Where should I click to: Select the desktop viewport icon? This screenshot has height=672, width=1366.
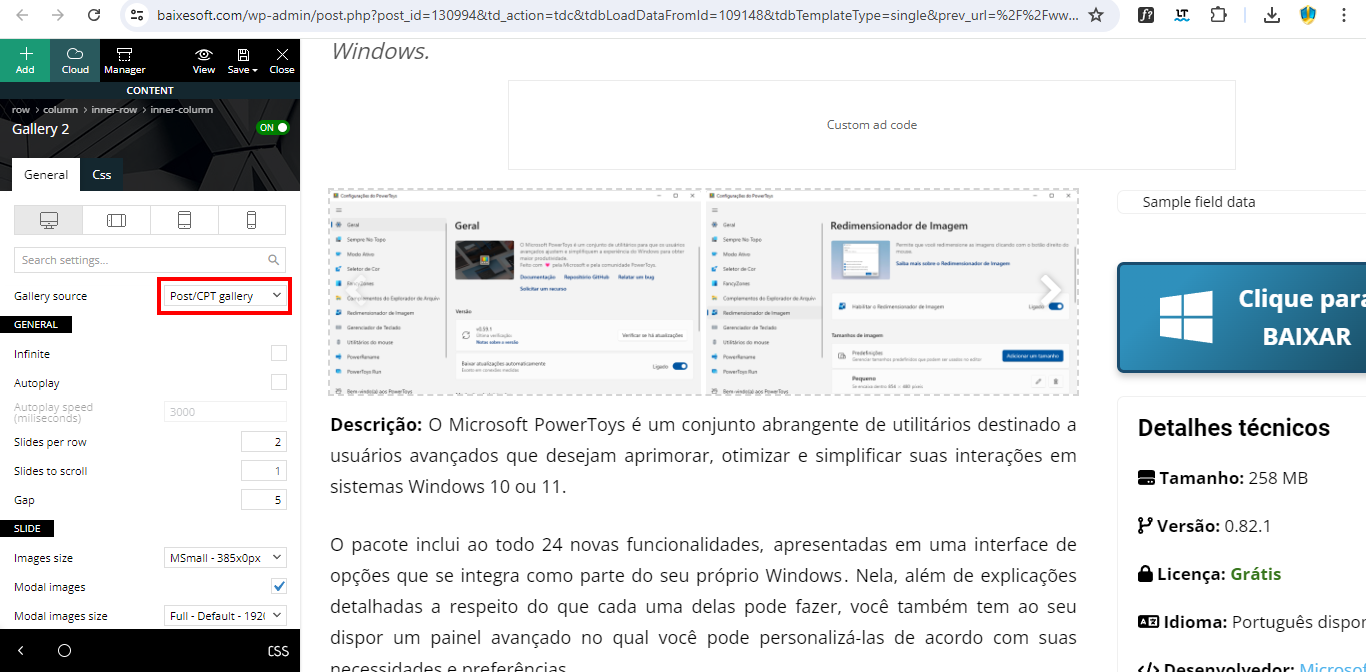(48, 220)
